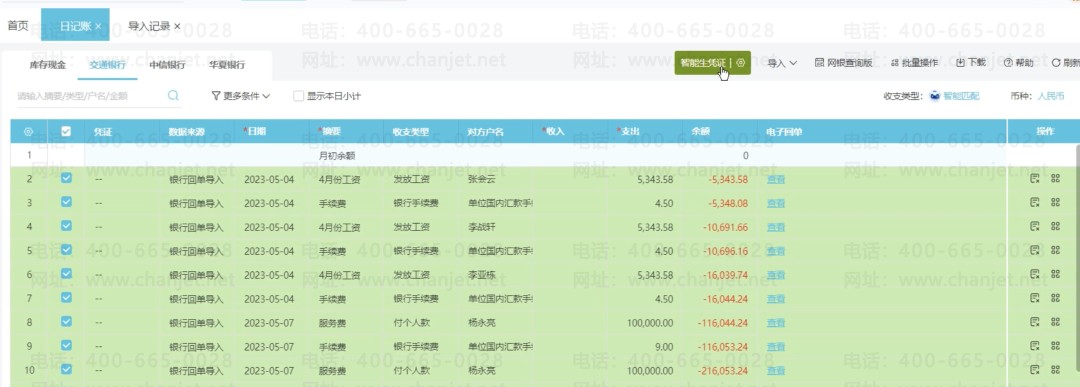Image resolution: width=1080 pixels, height=387 pixels.
Task: Click document action icon in row 3
Action: coord(1034,202)
